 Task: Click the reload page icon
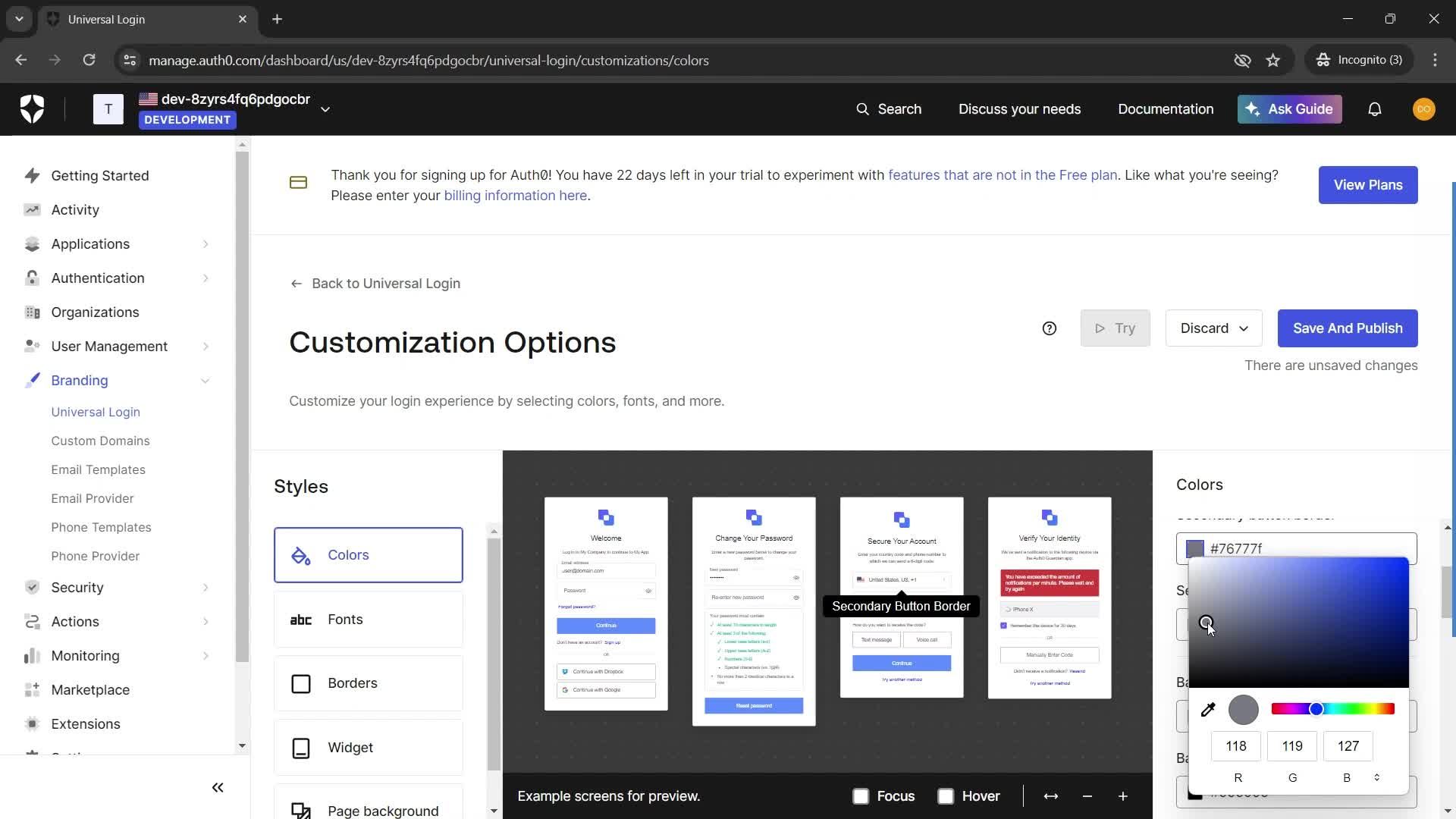pyautogui.click(x=89, y=60)
